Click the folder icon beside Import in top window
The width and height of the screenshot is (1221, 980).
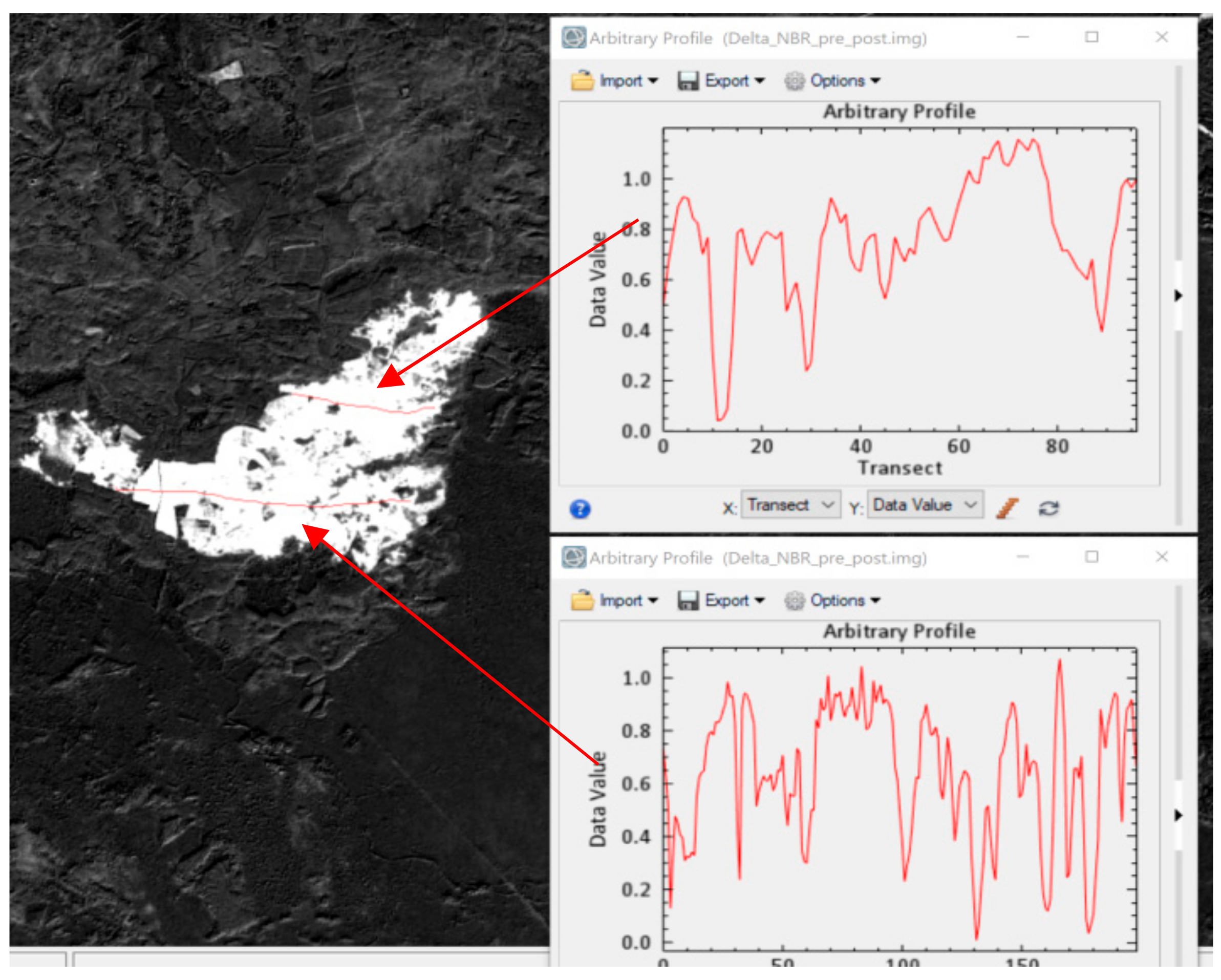[x=582, y=80]
